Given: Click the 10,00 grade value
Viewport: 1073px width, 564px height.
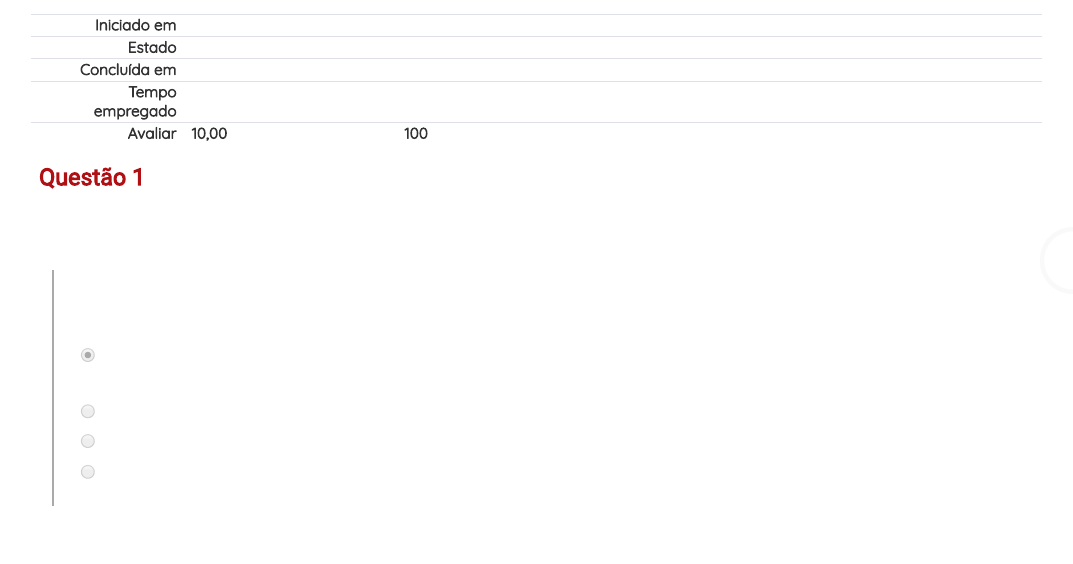Looking at the screenshot, I should coord(209,133).
